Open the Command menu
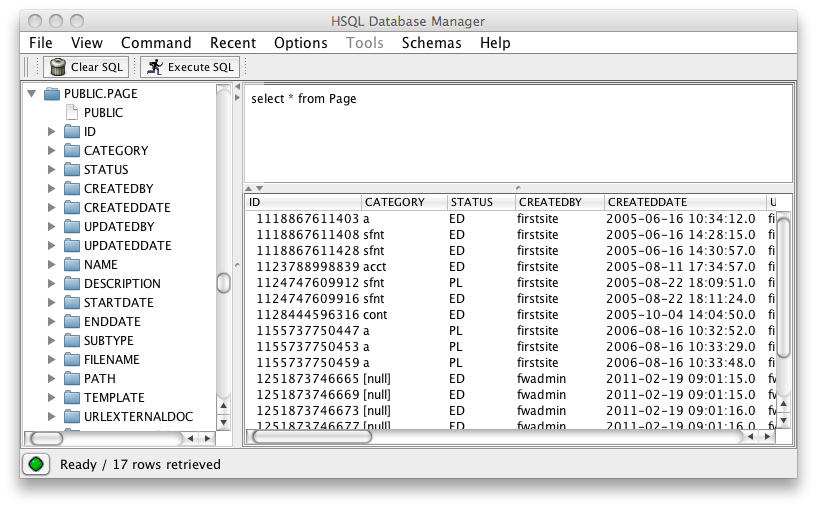Screen dimensions: 817x508 click(156, 43)
